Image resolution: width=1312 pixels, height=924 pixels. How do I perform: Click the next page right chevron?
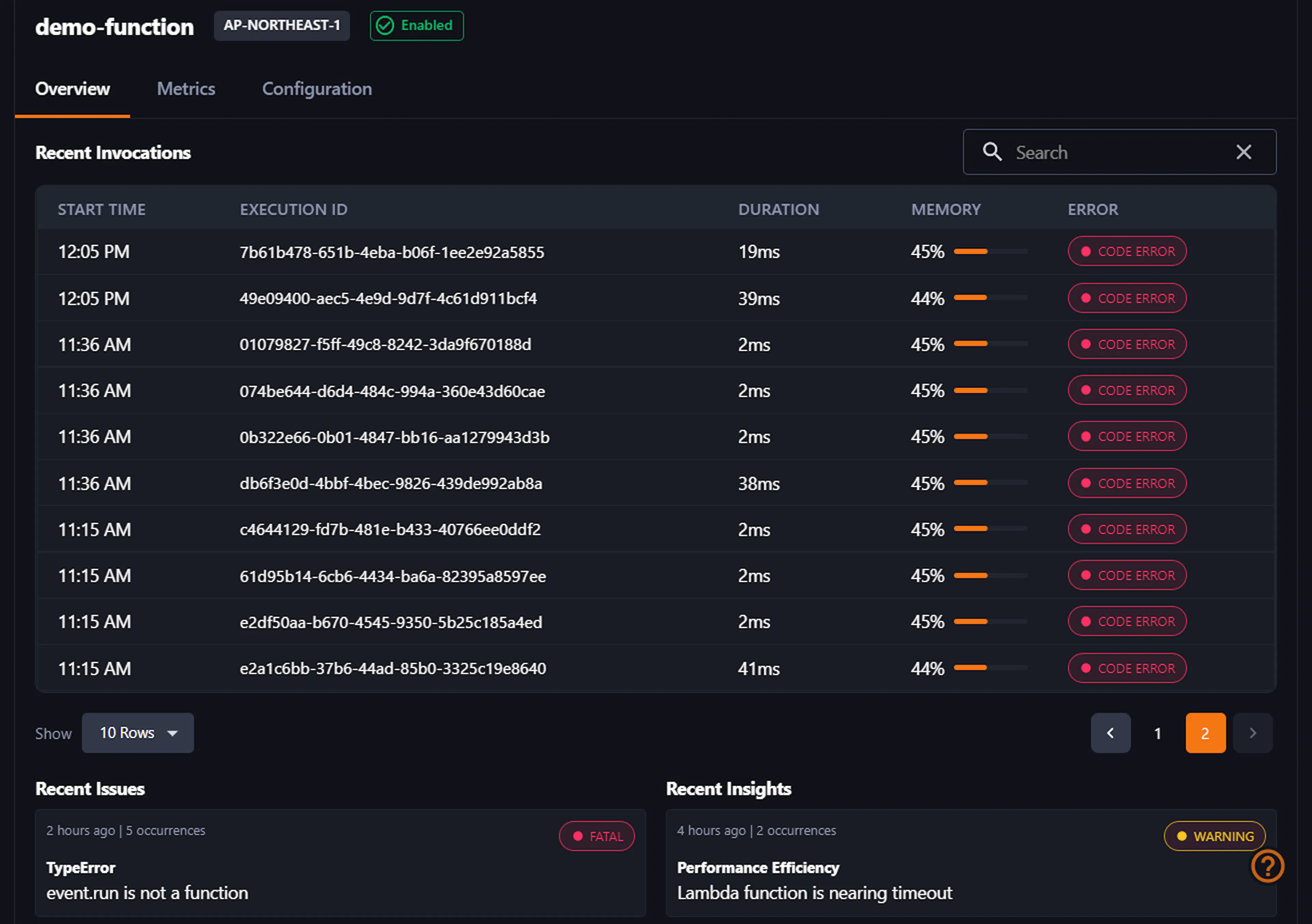pyautogui.click(x=1253, y=733)
